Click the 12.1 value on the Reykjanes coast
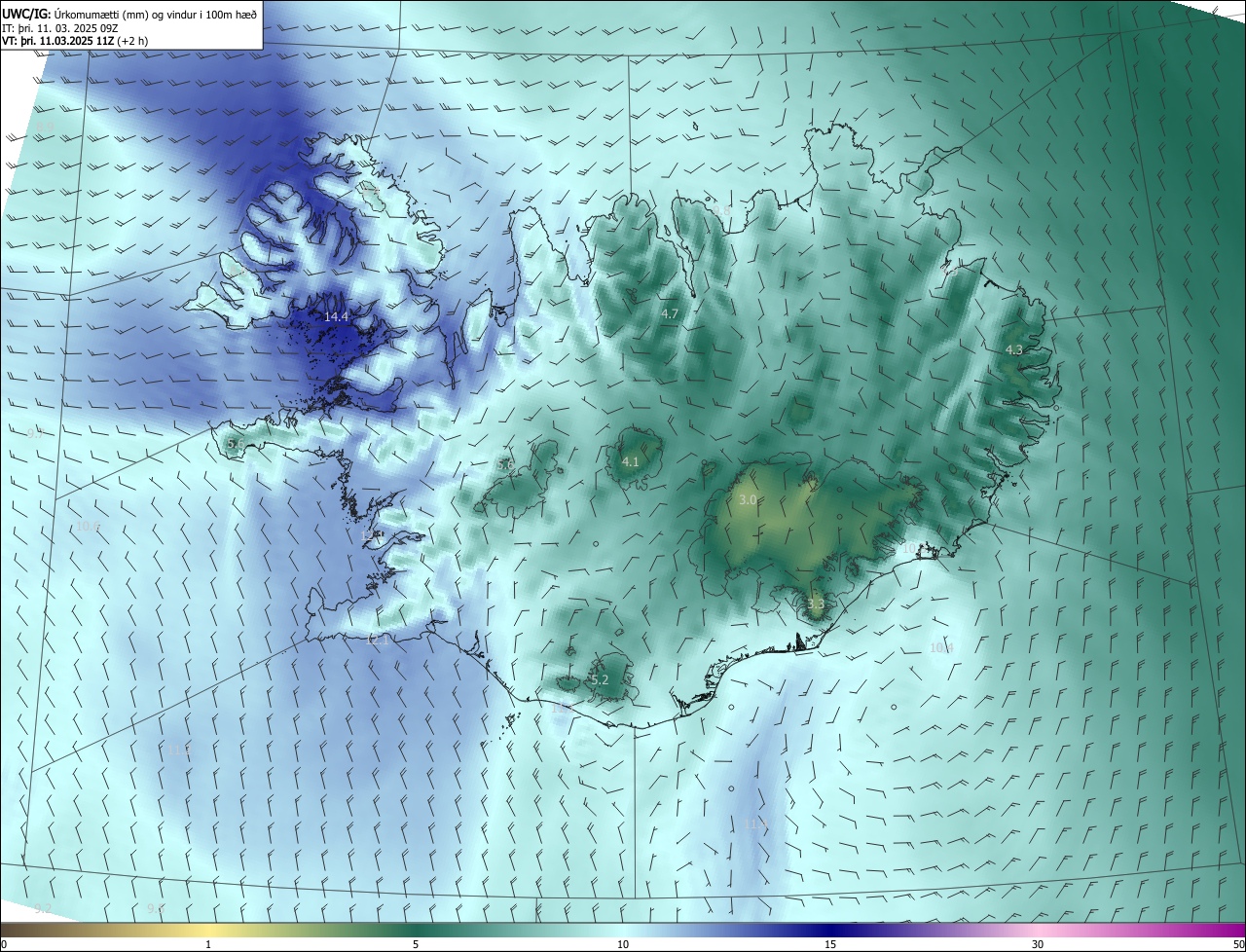1246x952 pixels. coord(378,641)
